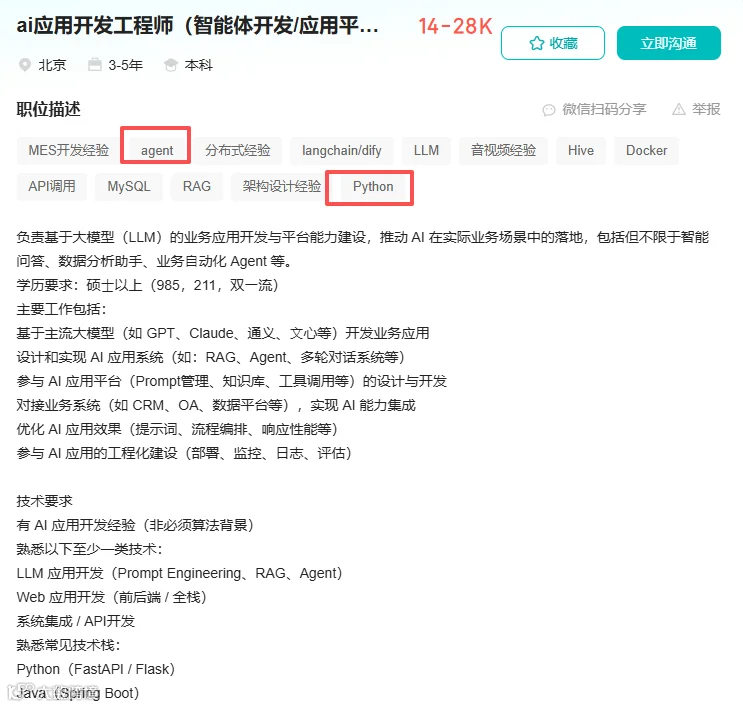Click the line 优化 AI 应用效果
The height and width of the screenshot is (707, 743).
coord(177,429)
